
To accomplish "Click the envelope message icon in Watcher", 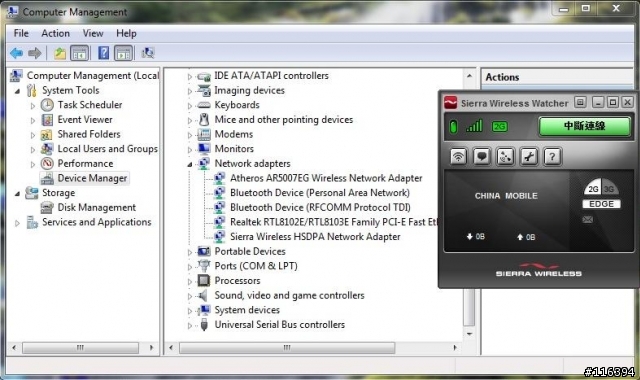I will (587, 220).
